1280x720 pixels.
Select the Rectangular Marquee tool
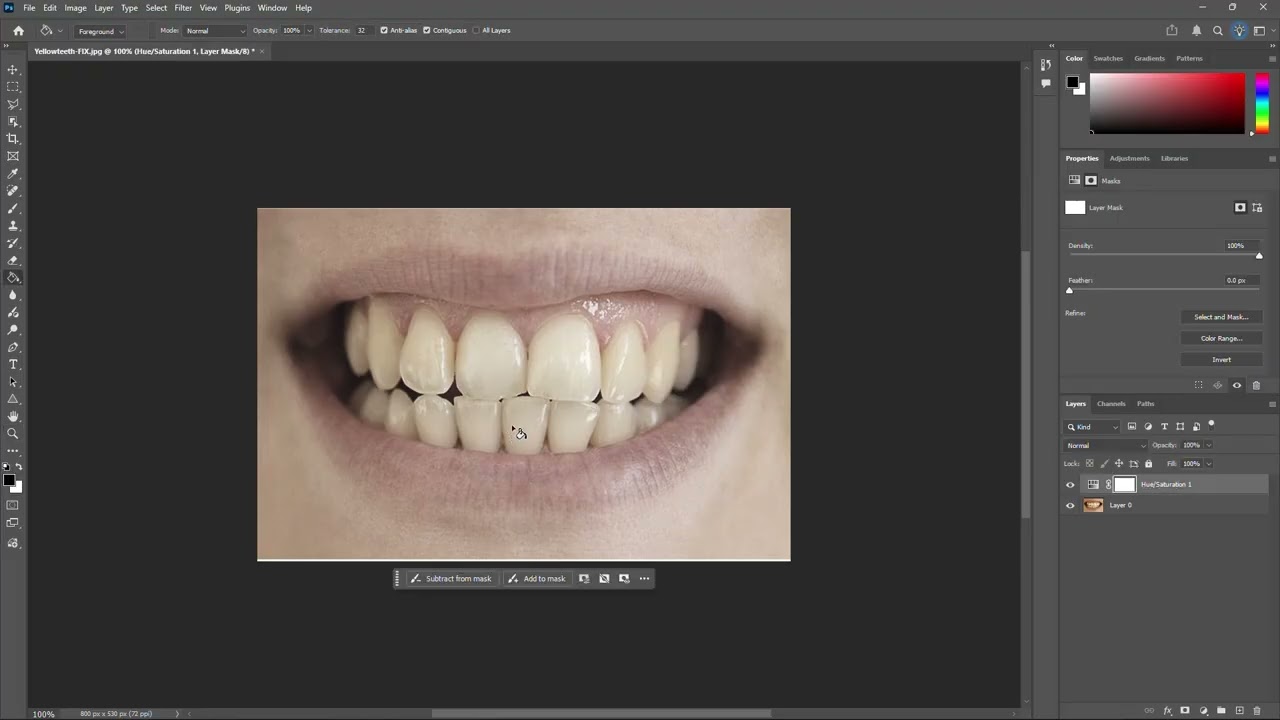tap(13, 87)
